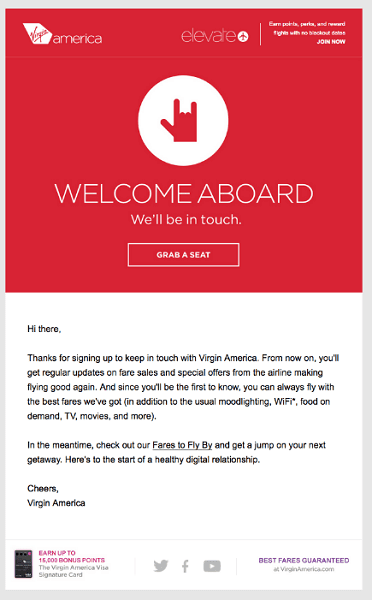Open the YouTube icon in footer
Image resolution: width=372 pixels, height=600 pixels.
point(212,566)
